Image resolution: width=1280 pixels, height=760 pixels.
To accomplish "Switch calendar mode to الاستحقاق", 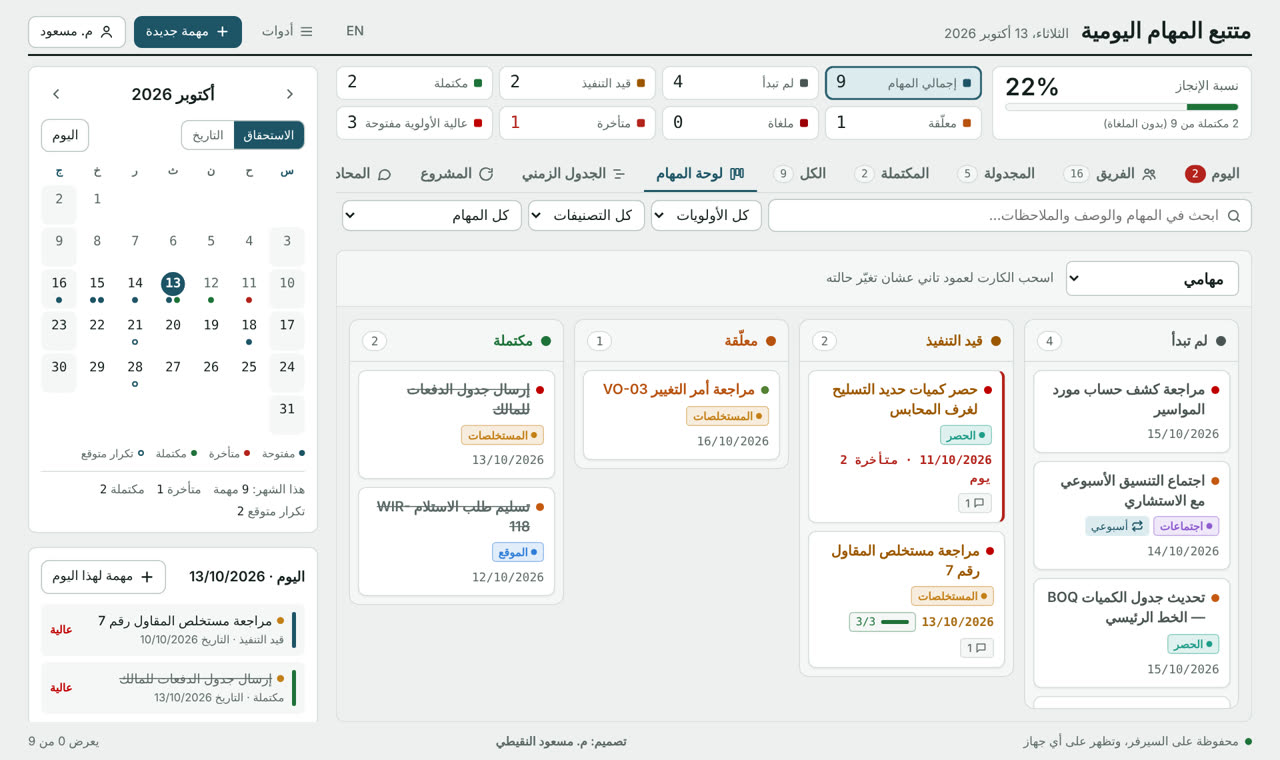I will 269,135.
